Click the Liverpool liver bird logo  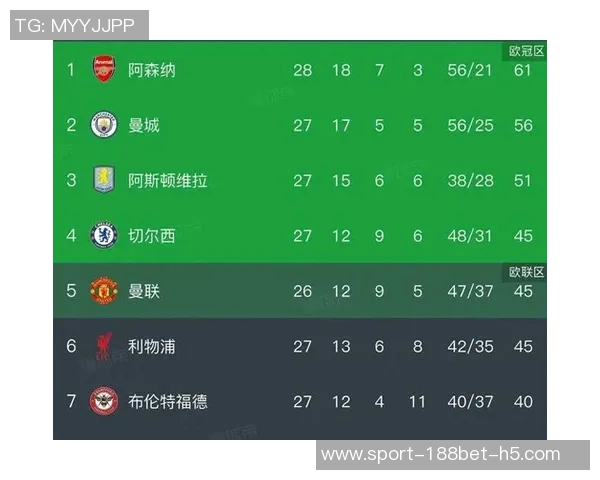104,346
